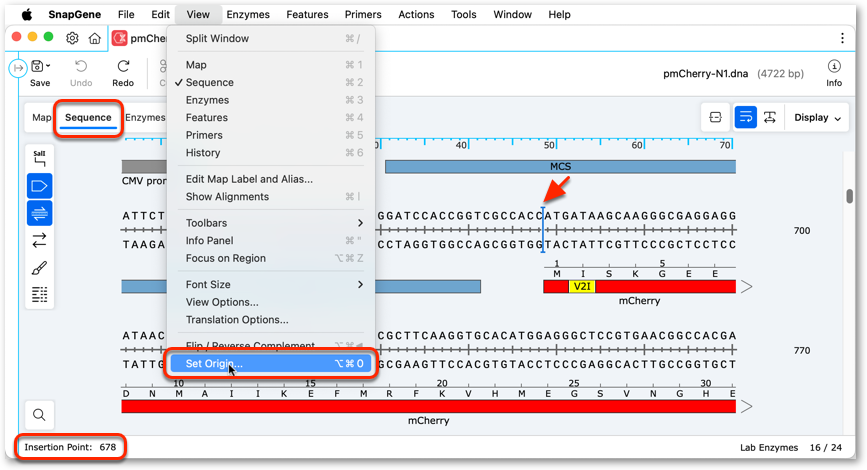
Task: Click the gray CMV promoter feature bar
Action: coord(144,166)
